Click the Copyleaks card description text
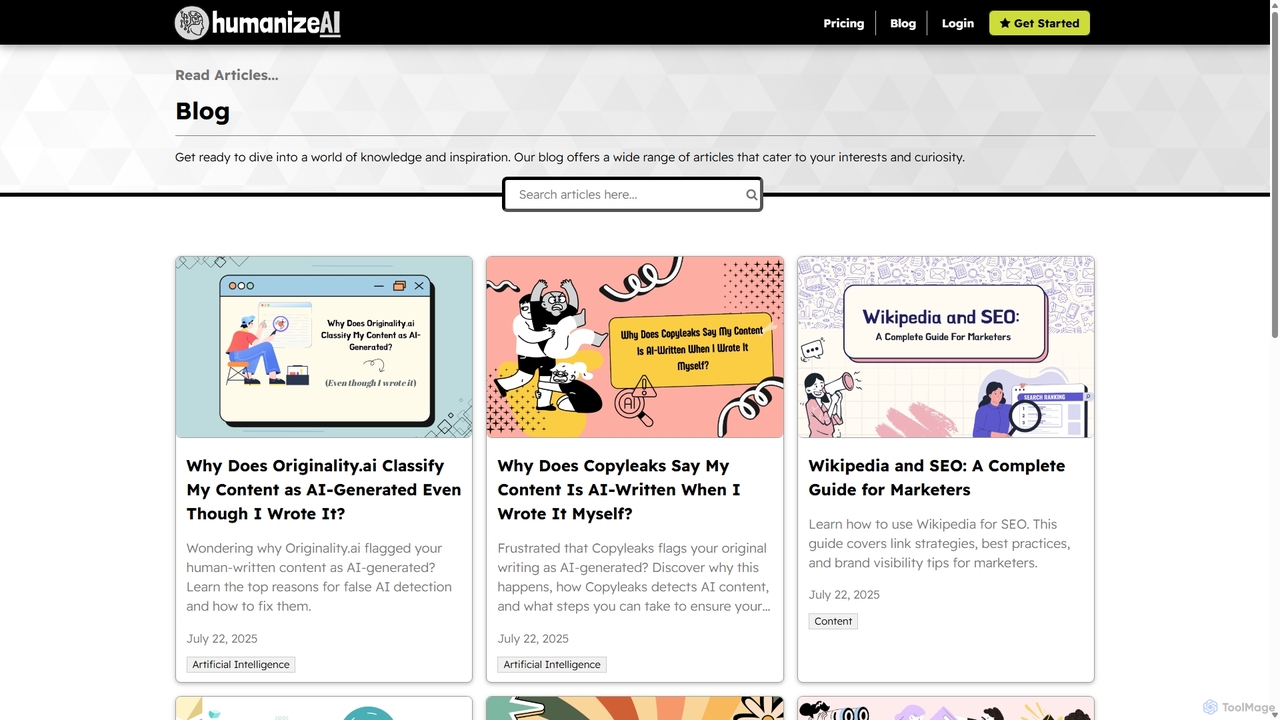The width and height of the screenshot is (1280, 720). tap(634, 577)
